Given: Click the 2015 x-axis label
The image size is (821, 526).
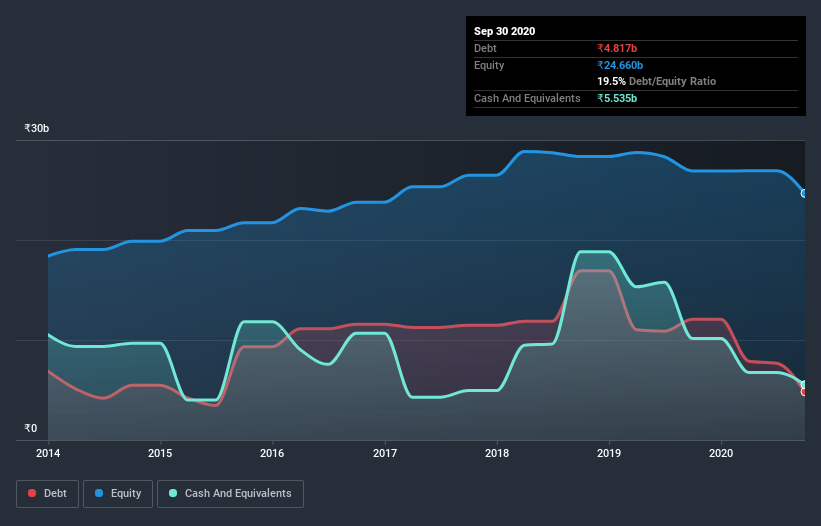Looking at the screenshot, I should 160,453.
